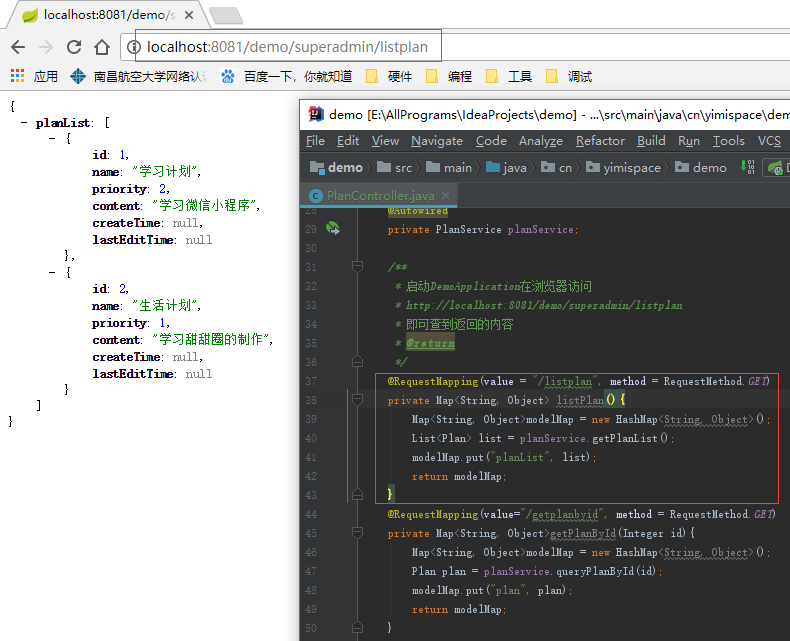
Task: Open the Navigate menu in IDEA
Action: [x=437, y=141]
